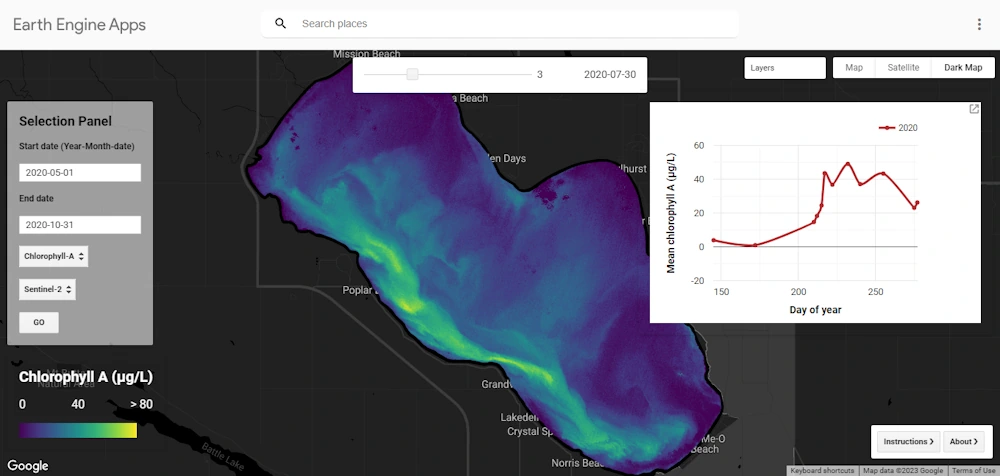
Task: Open the Sentinel-2 sensor dropdown
Action: [47, 289]
